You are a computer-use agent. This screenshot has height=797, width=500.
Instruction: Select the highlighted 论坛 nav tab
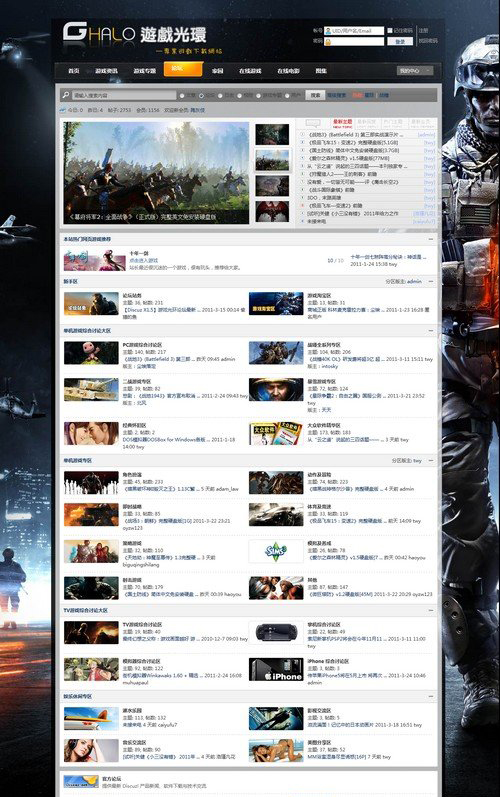click(183, 69)
